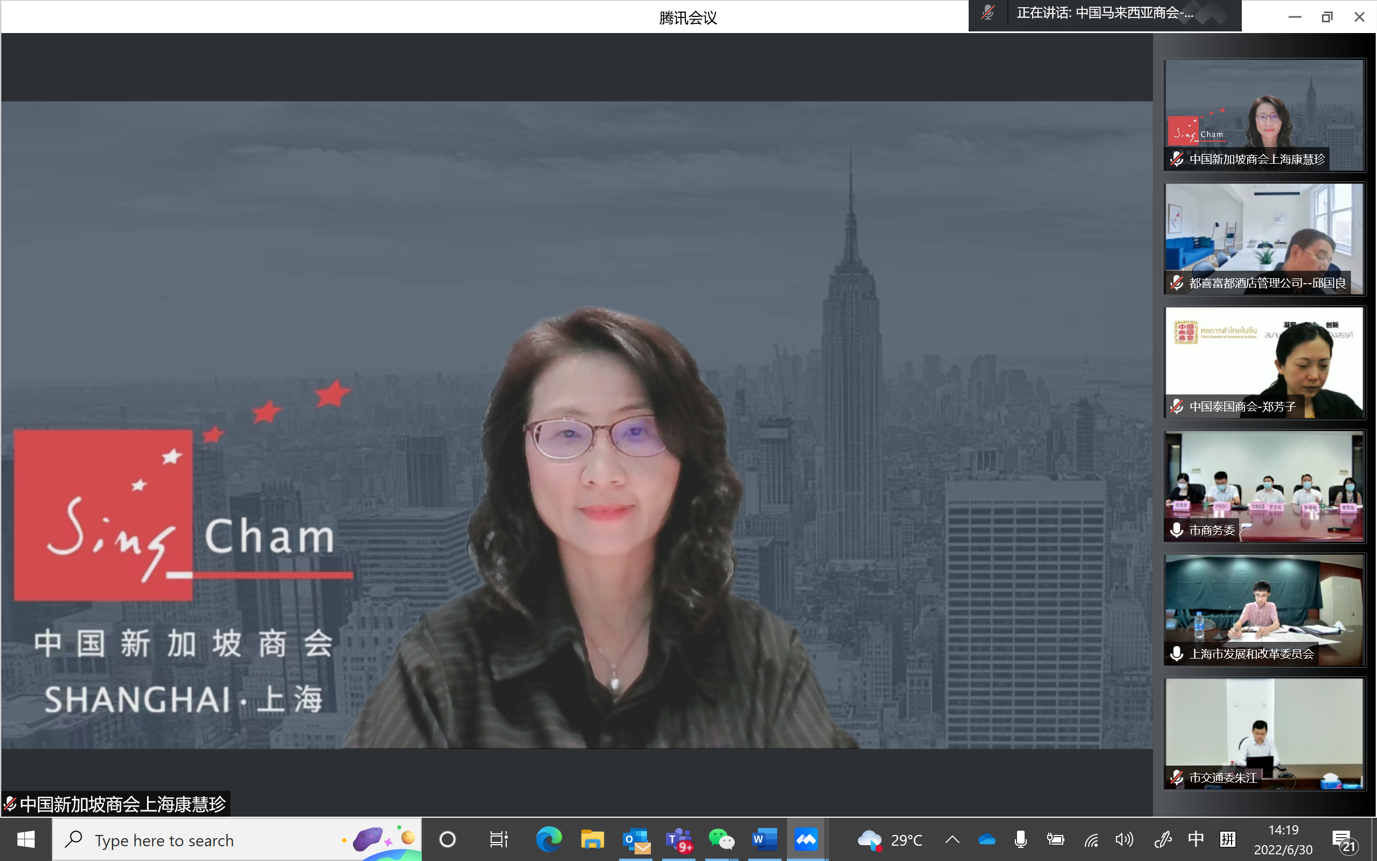Open Outlook from the taskbar

point(636,840)
